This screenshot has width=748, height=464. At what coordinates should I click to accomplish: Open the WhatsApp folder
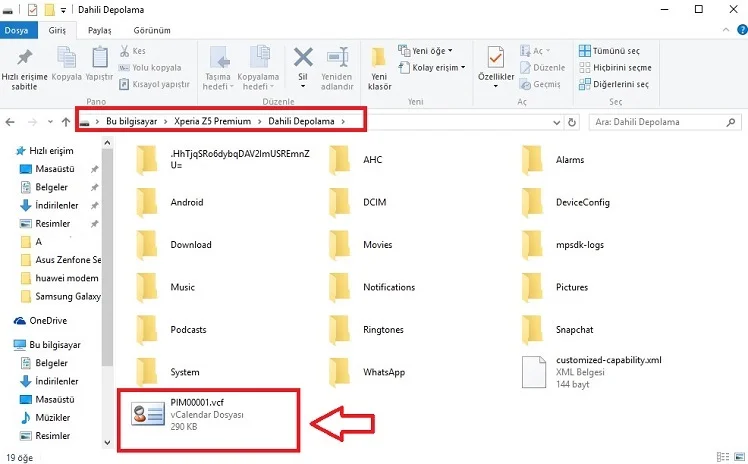point(383,372)
